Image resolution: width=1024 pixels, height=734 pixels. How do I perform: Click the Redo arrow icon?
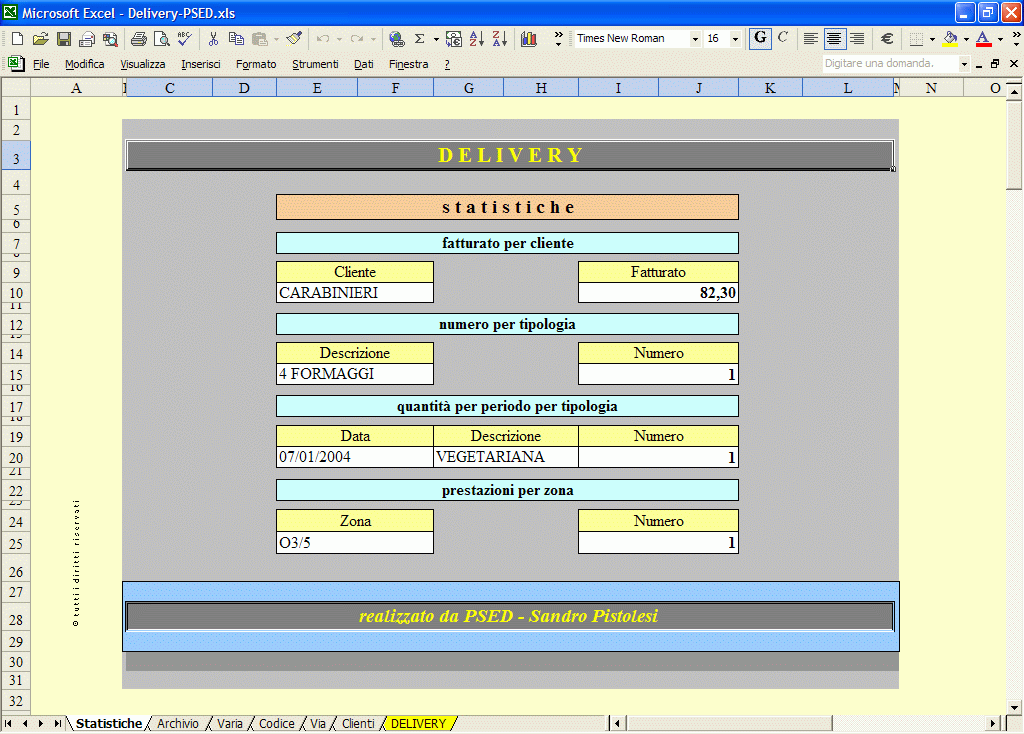click(x=357, y=39)
